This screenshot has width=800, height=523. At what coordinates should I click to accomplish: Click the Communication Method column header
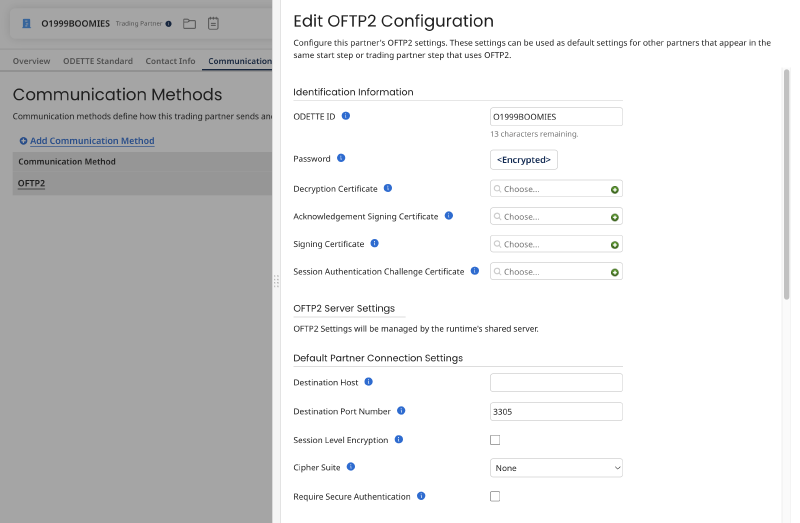point(67,162)
